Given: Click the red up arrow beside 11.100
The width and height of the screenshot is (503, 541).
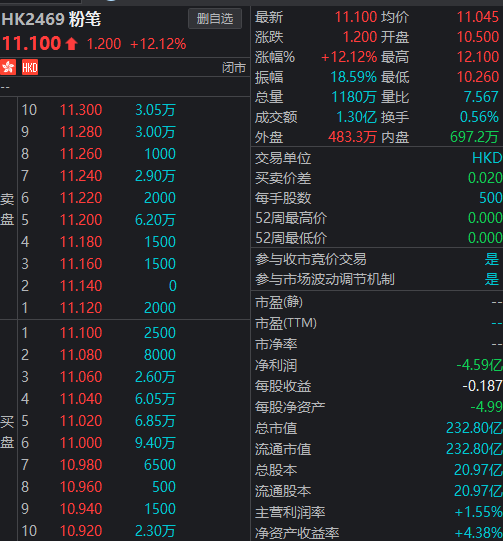Looking at the screenshot, I should pyautogui.click(x=72, y=44).
